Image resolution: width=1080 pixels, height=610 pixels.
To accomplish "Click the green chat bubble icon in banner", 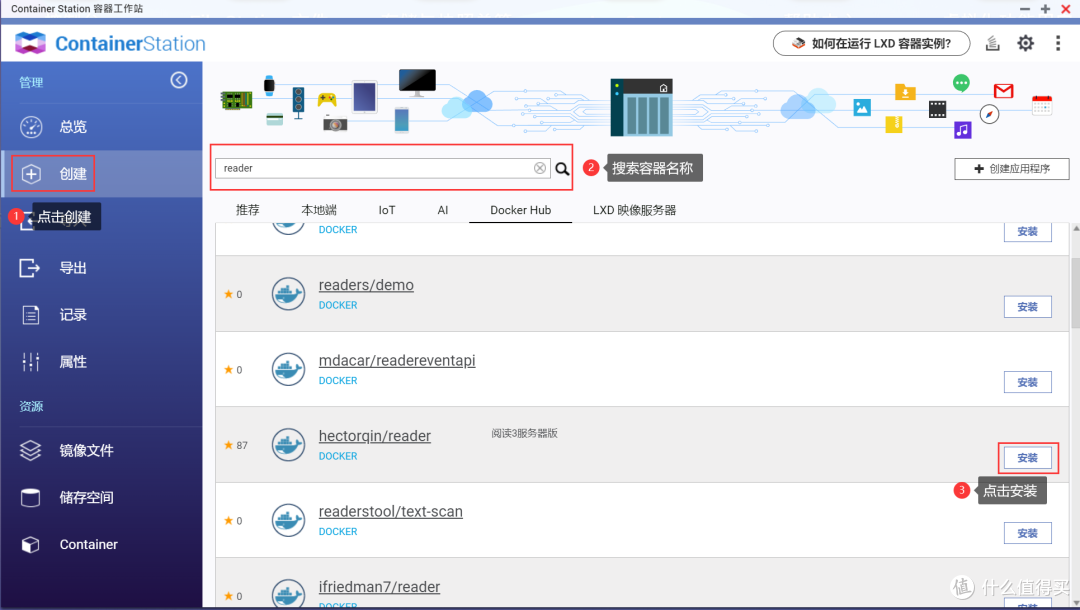I will [x=961, y=83].
